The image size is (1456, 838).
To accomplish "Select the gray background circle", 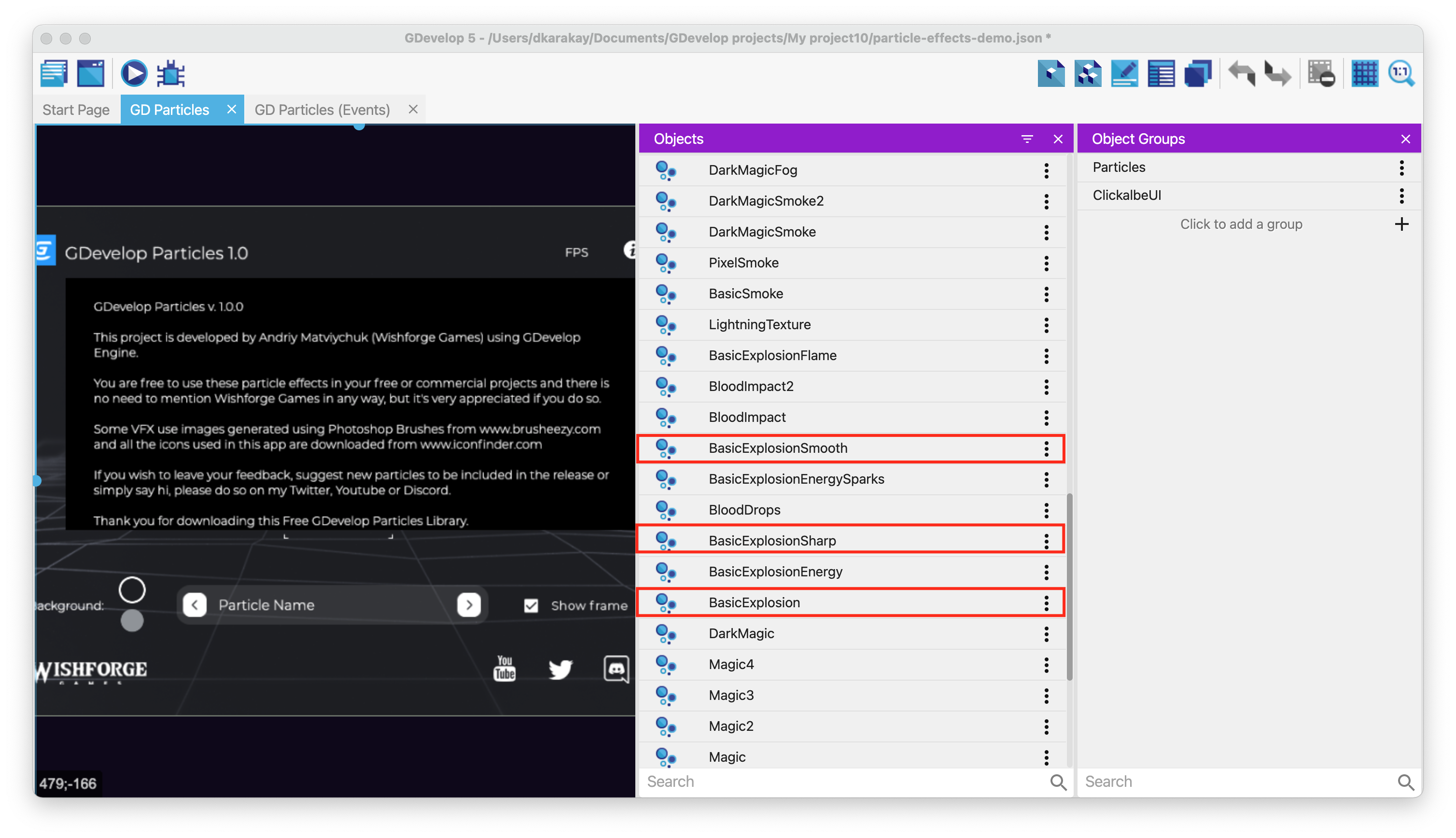I will (x=132, y=621).
